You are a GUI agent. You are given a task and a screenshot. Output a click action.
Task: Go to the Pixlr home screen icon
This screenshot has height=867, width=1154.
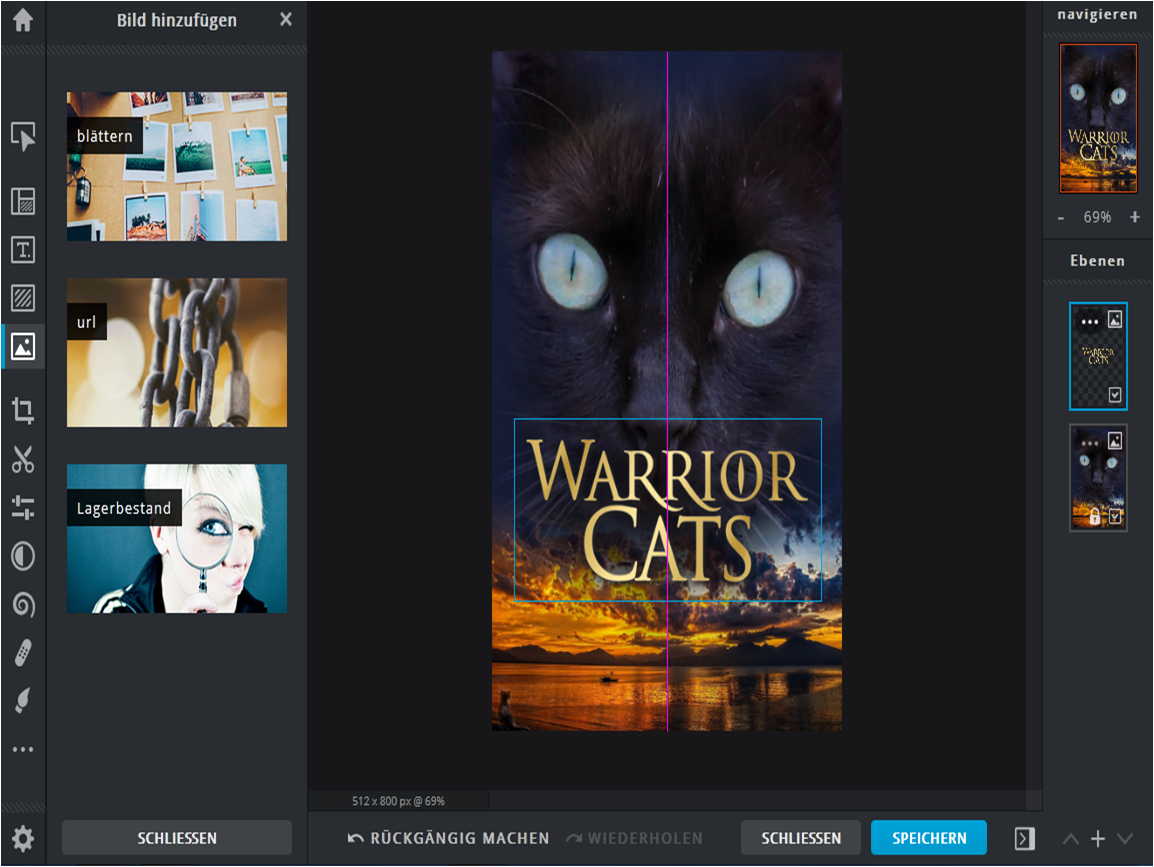[23, 20]
